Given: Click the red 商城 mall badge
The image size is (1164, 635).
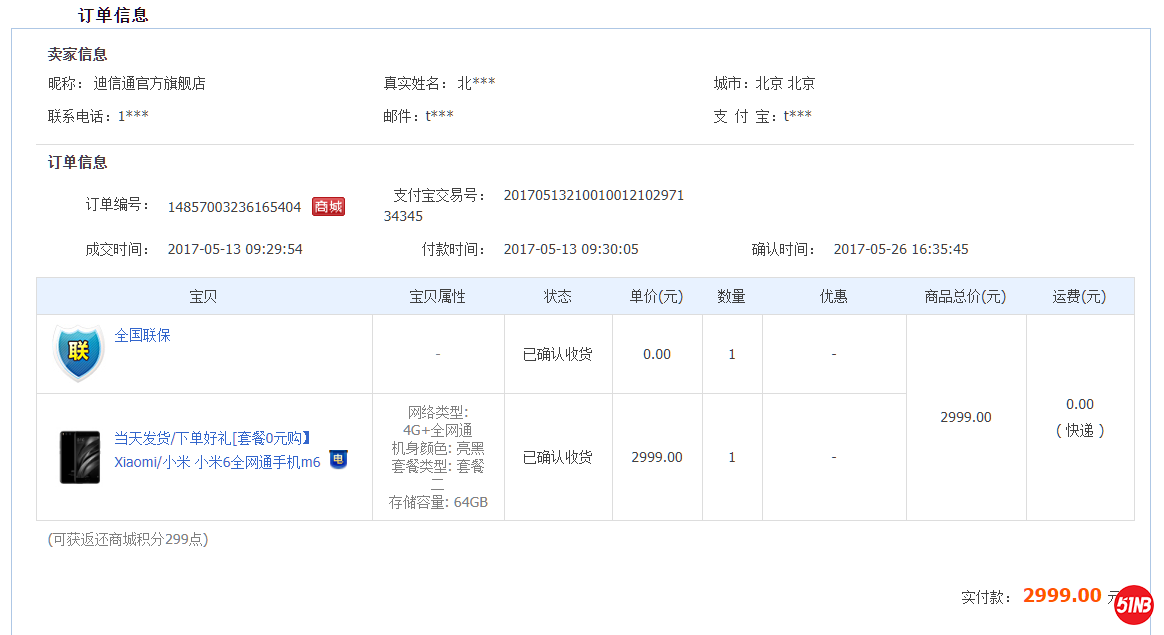Looking at the screenshot, I should (328, 207).
